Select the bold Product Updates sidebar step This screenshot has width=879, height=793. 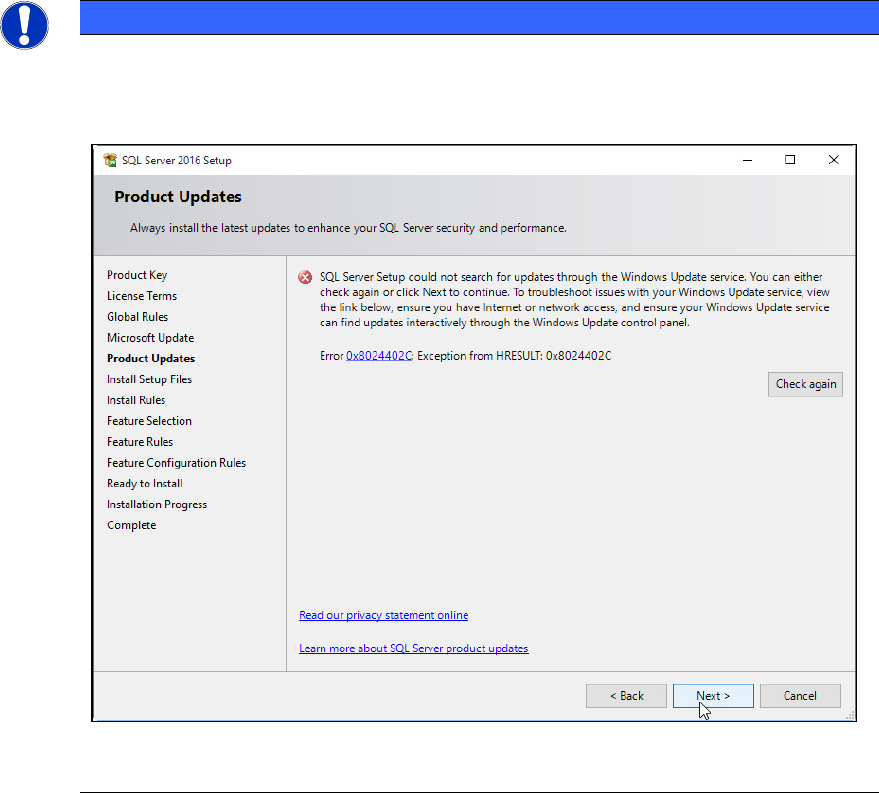151,359
